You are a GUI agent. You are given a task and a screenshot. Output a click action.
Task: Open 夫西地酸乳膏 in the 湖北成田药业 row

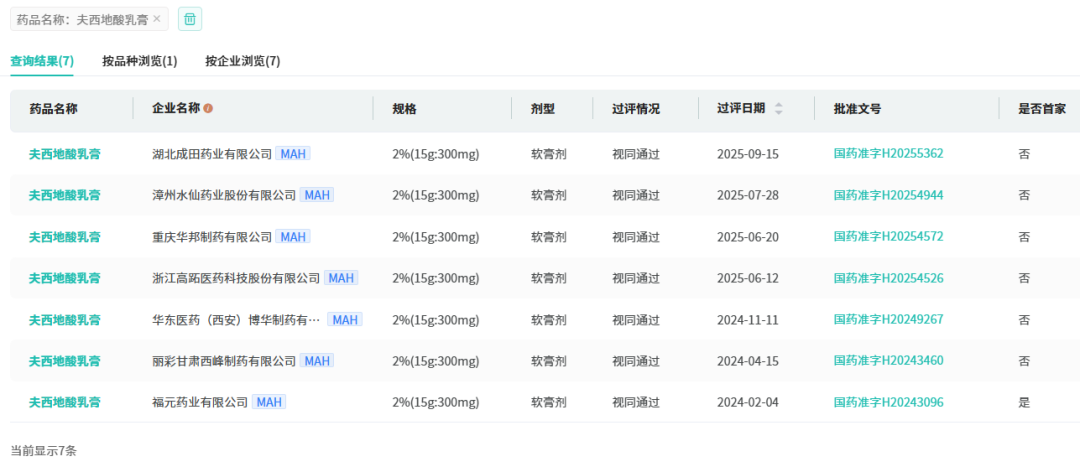pyautogui.click(x=64, y=154)
